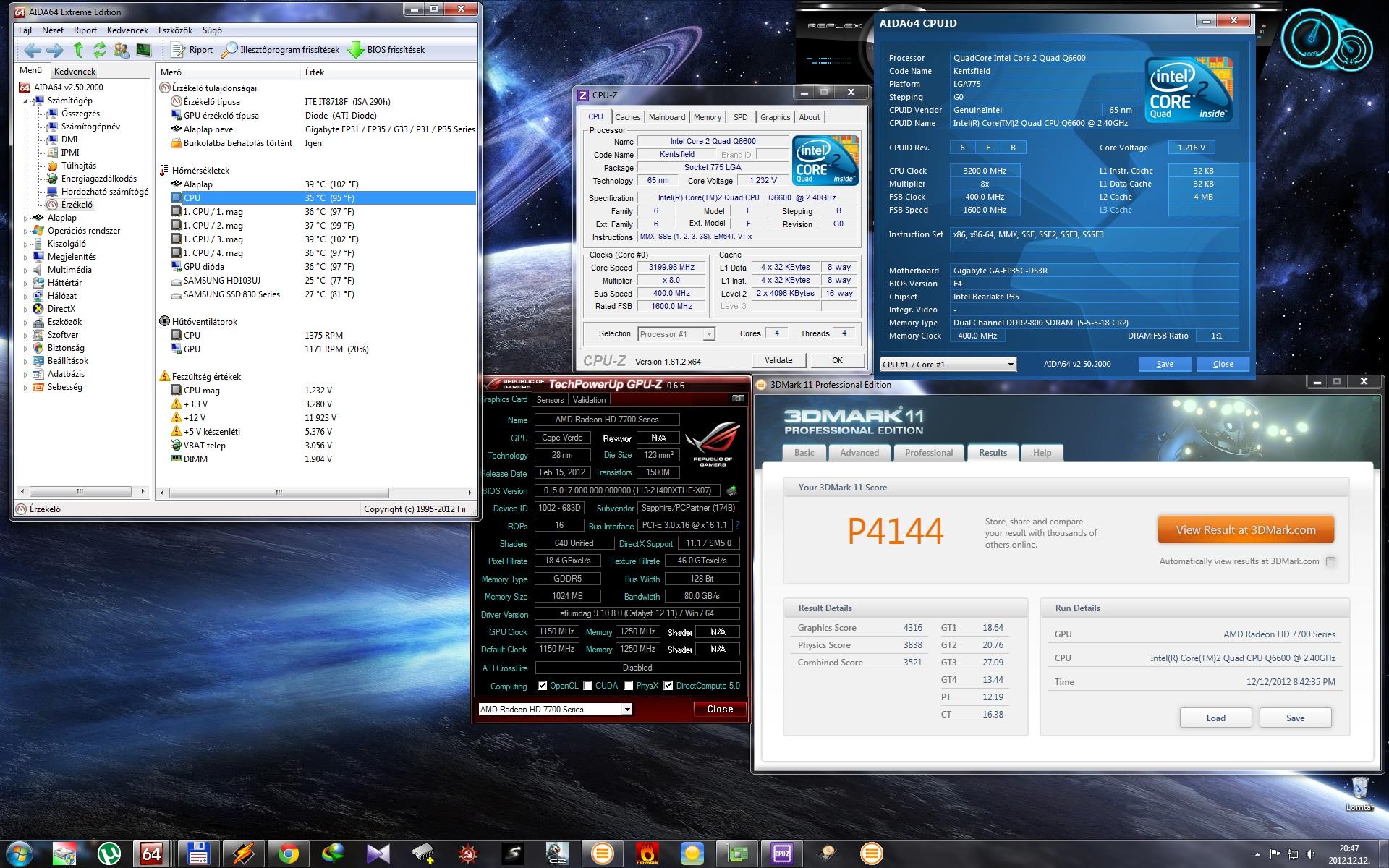Expand the Sebesség tree node
This screenshot has width=1389, height=868.
pos(26,387)
